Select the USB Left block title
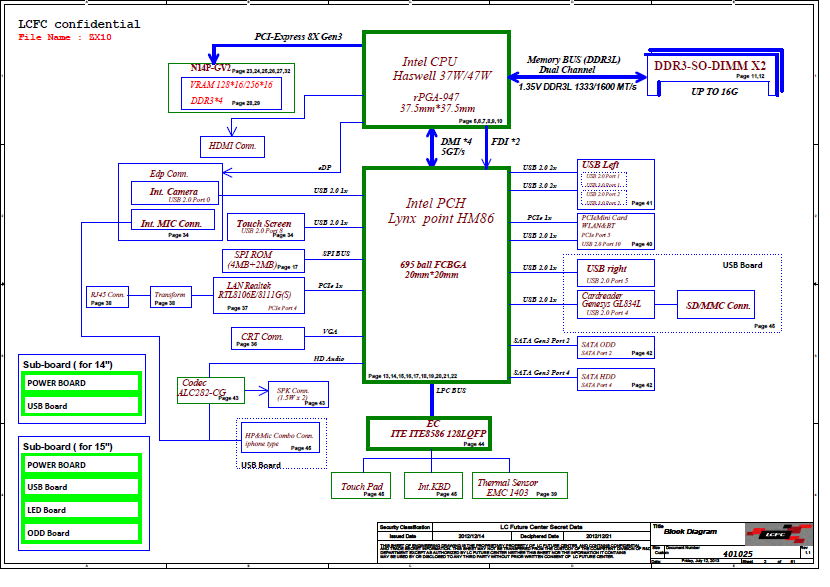This screenshot has width=830, height=587. (x=600, y=165)
